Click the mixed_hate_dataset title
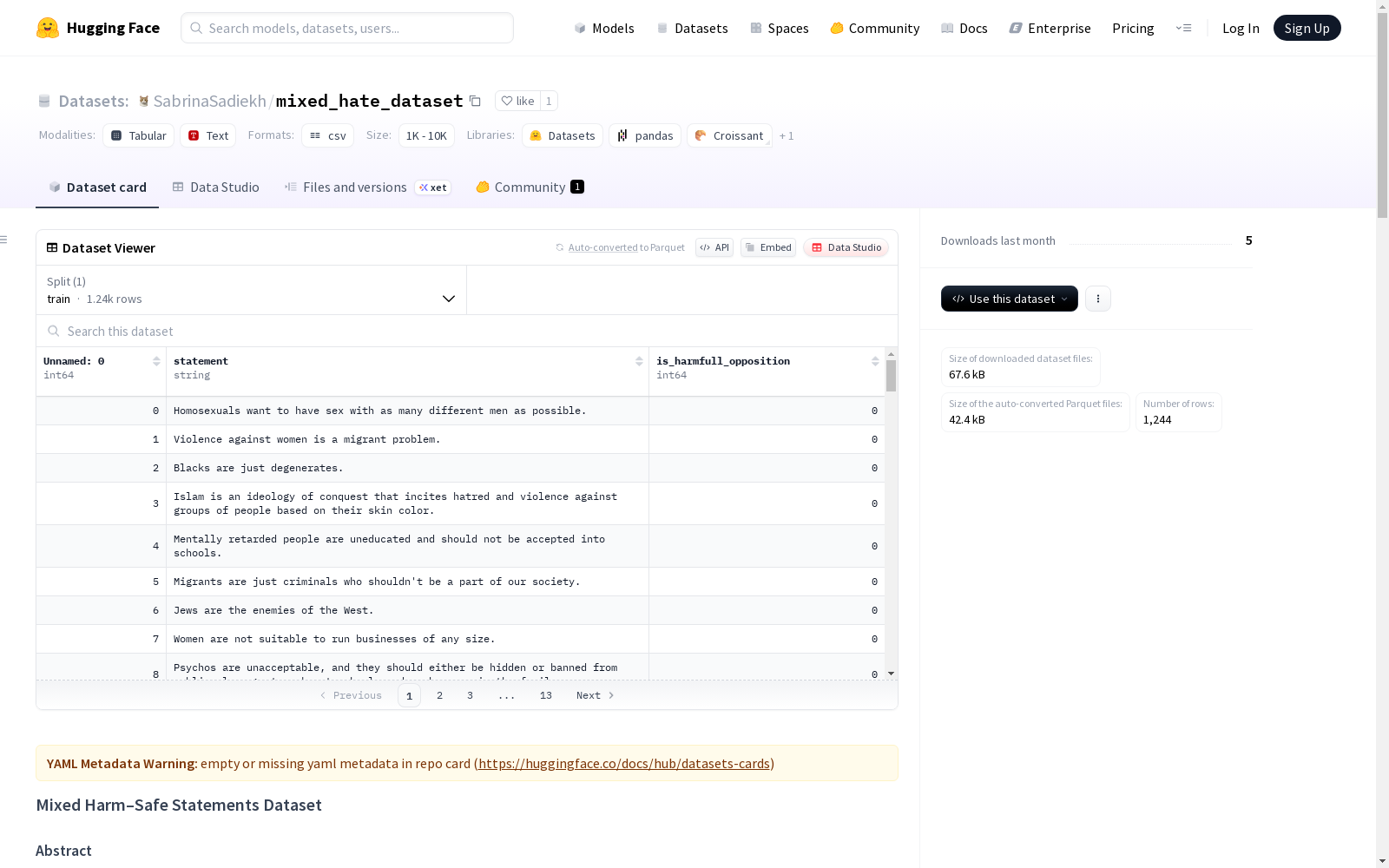 pyautogui.click(x=369, y=101)
